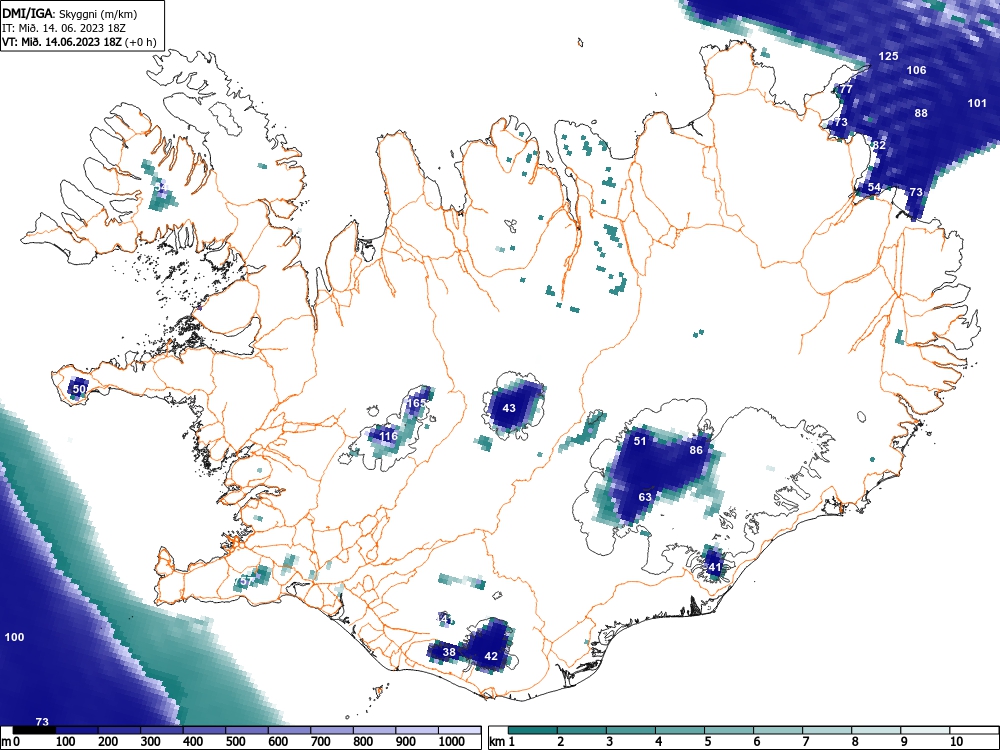Click the '300' label on the meter legend
This screenshot has width=1000, height=750.
(151, 742)
